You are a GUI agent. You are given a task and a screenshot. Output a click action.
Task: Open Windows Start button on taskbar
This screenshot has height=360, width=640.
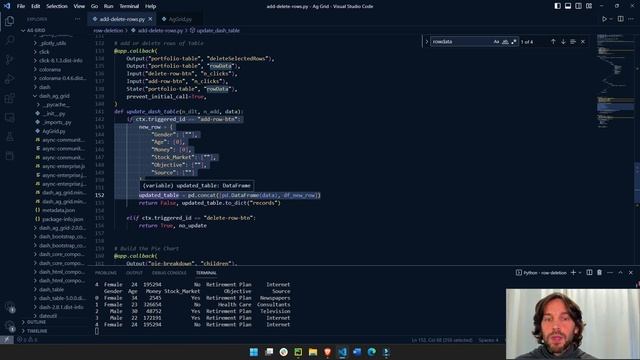[x=253, y=352]
